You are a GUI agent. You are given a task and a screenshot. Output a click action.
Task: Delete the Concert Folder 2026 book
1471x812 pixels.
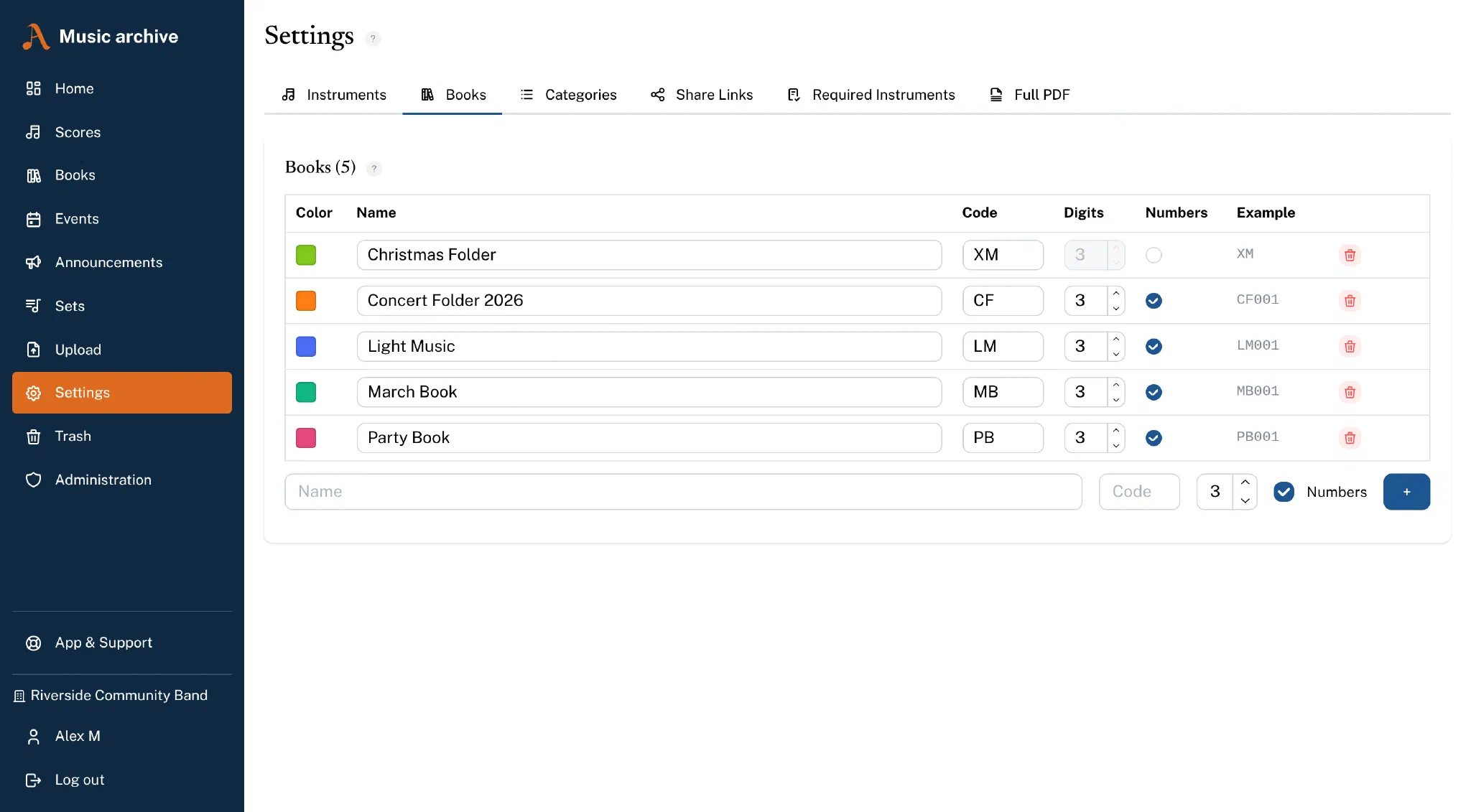(x=1350, y=301)
